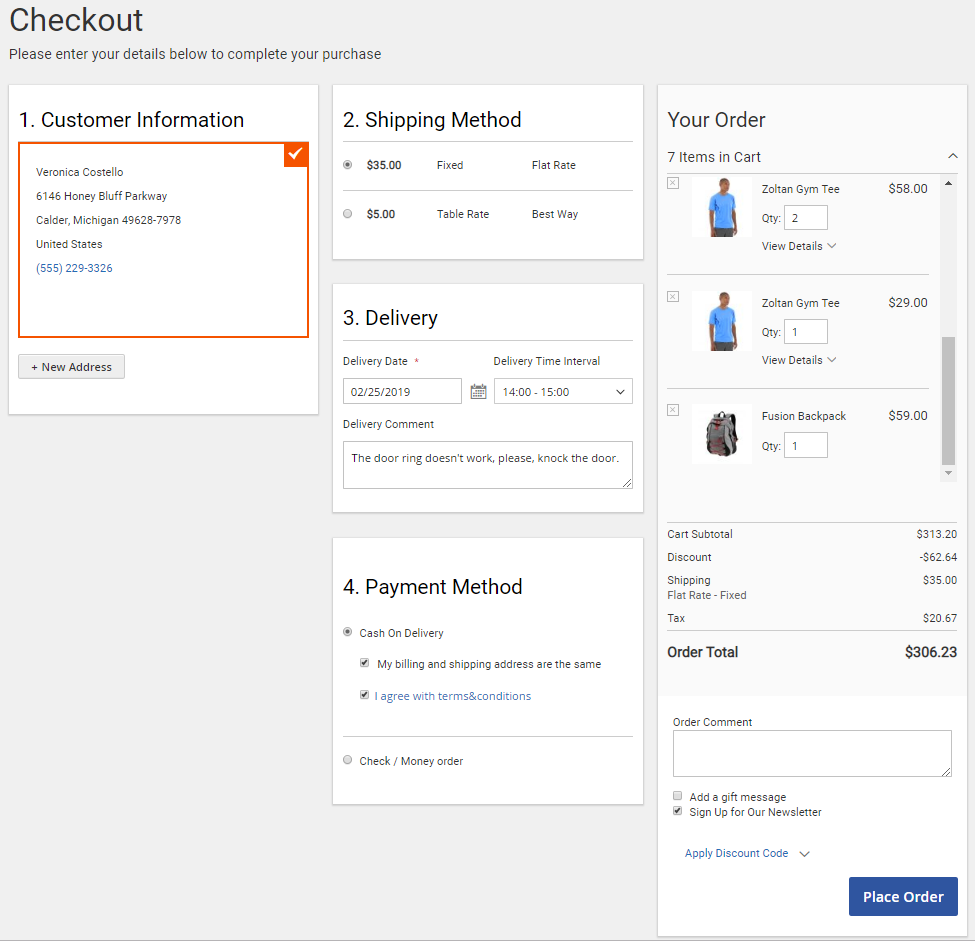The width and height of the screenshot is (975, 942).
Task: Uncheck billing and shipping address are the same
Action: point(365,663)
